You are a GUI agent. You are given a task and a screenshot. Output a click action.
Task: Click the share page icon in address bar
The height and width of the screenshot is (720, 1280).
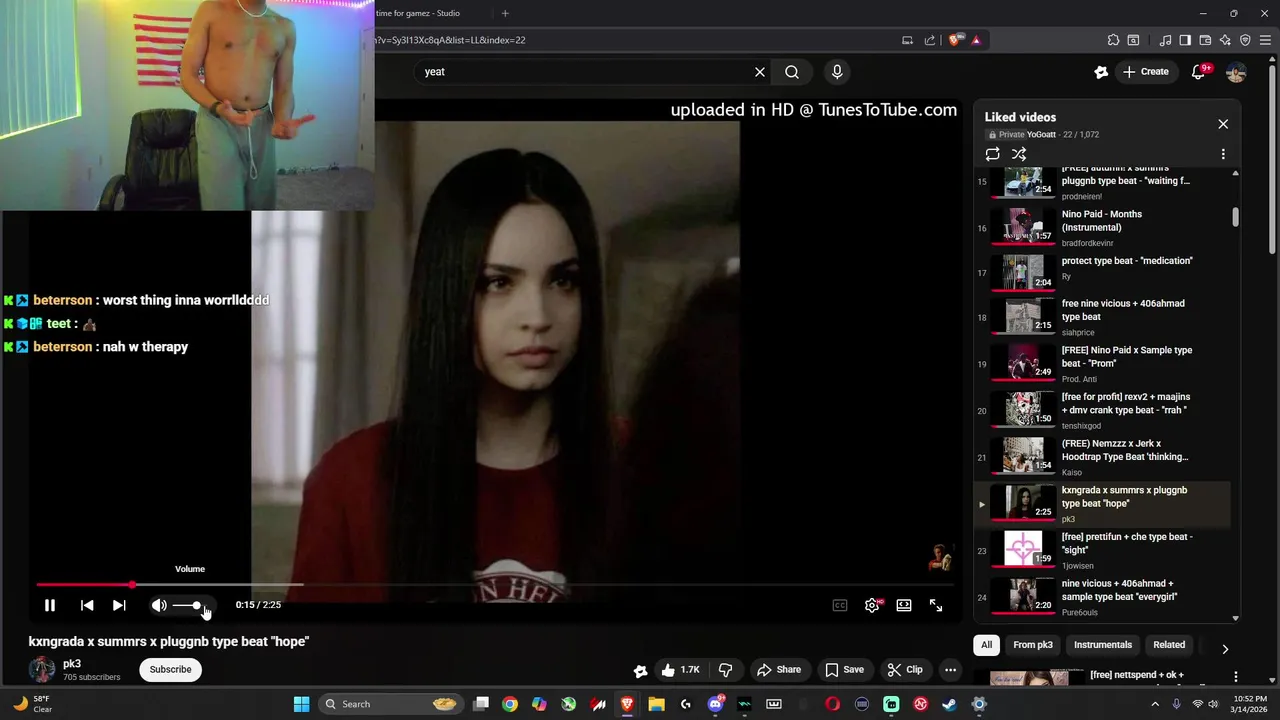(x=930, y=40)
